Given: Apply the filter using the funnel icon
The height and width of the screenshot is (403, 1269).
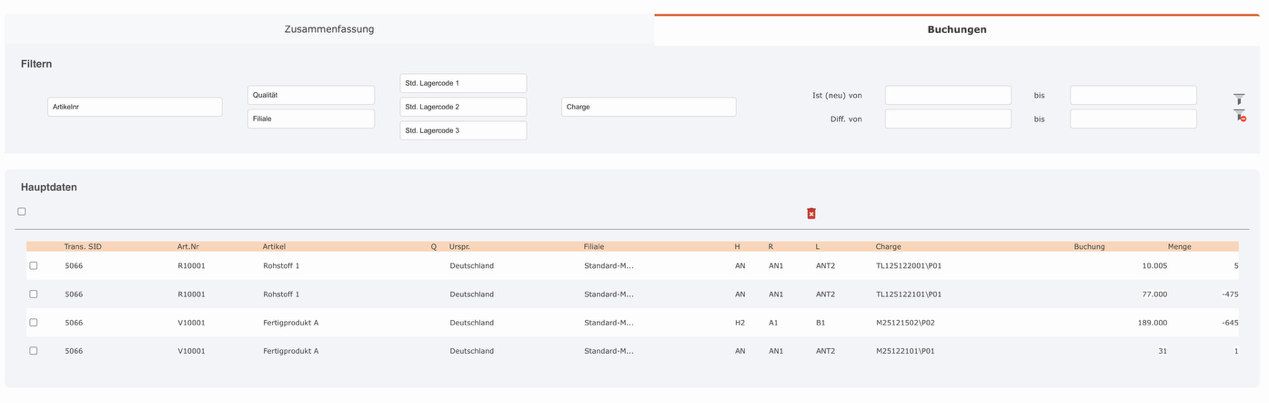Looking at the screenshot, I should [1239, 99].
